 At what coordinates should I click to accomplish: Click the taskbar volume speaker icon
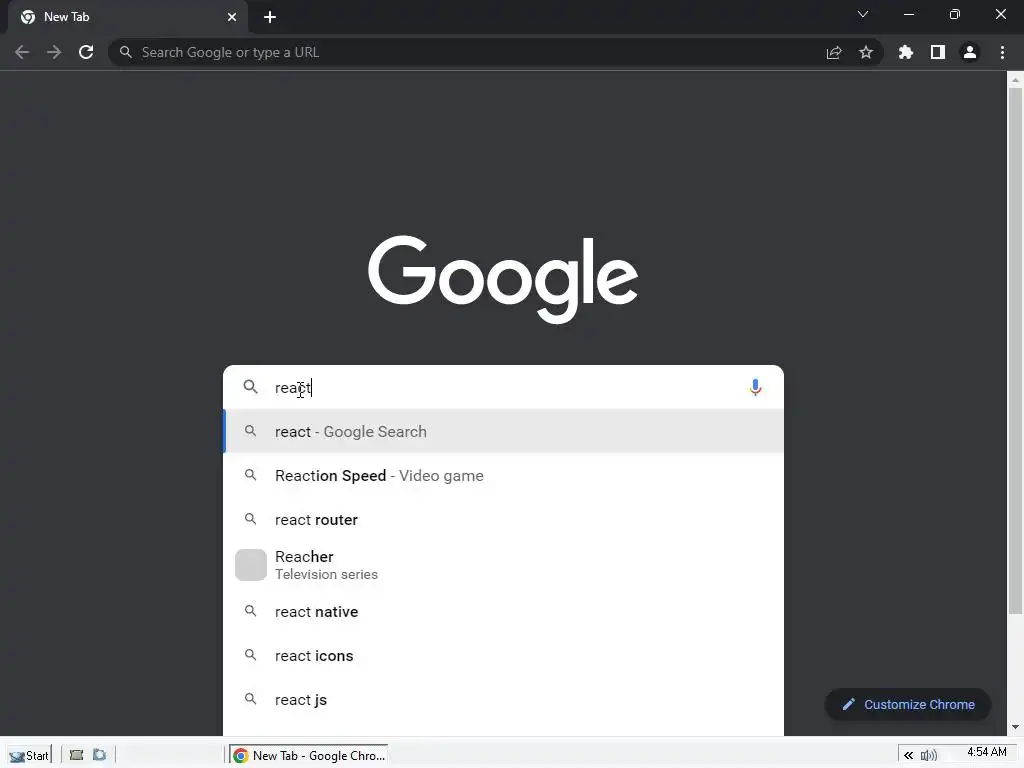(928, 756)
